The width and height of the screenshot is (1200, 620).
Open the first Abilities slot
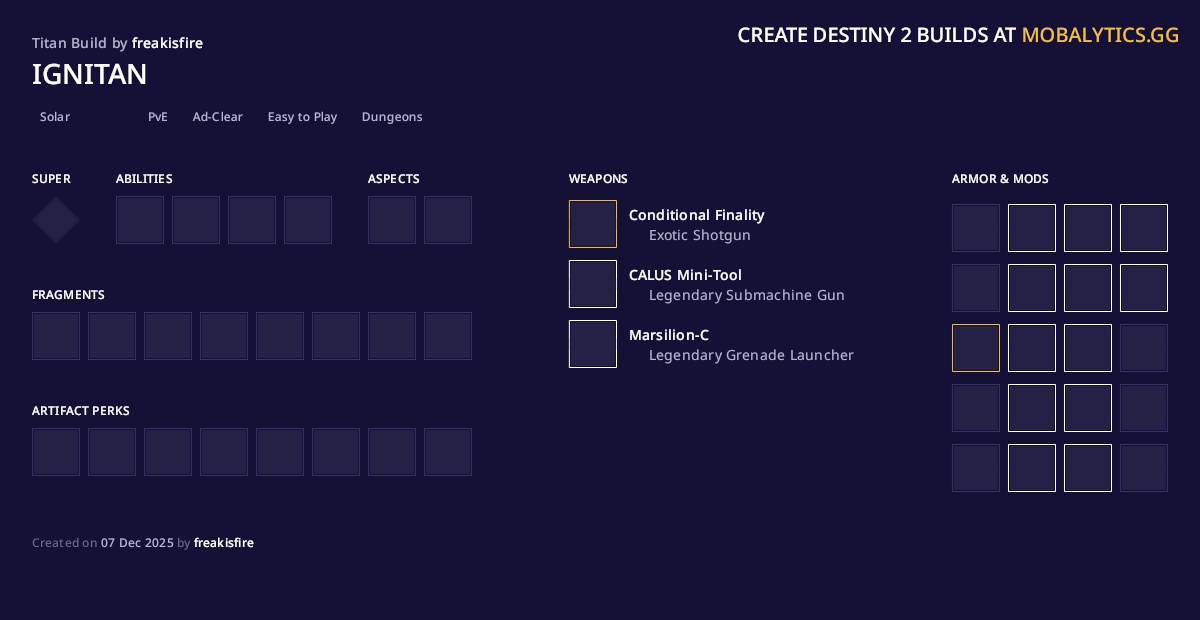[x=140, y=220]
